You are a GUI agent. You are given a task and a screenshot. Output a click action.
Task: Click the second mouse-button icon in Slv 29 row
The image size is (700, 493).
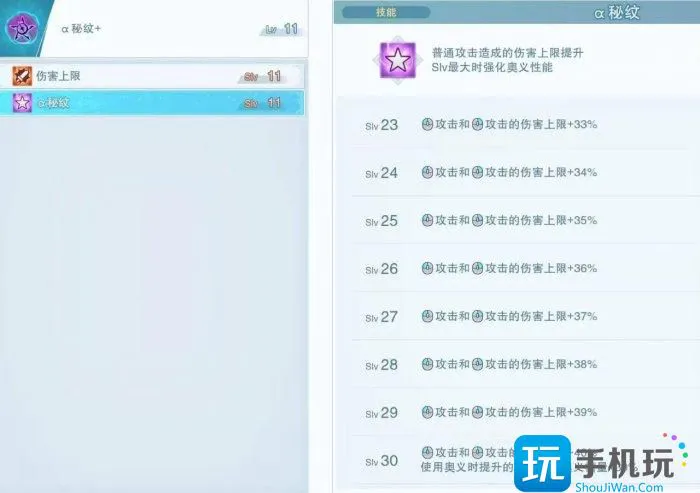point(477,412)
